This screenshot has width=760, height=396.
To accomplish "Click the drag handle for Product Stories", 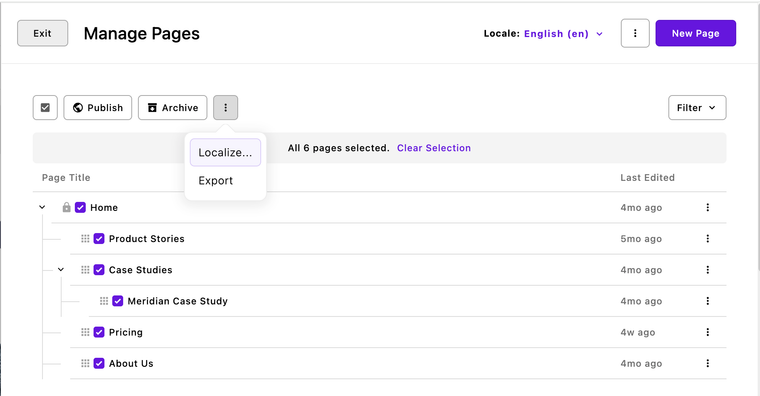I will 85,238.
